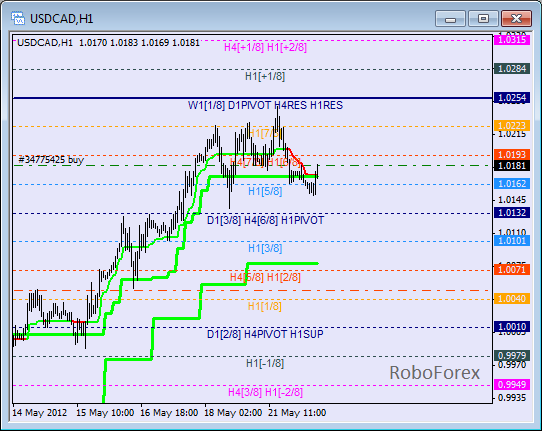Select the #34775425 buy order label
542x431 pixels.
51,160
